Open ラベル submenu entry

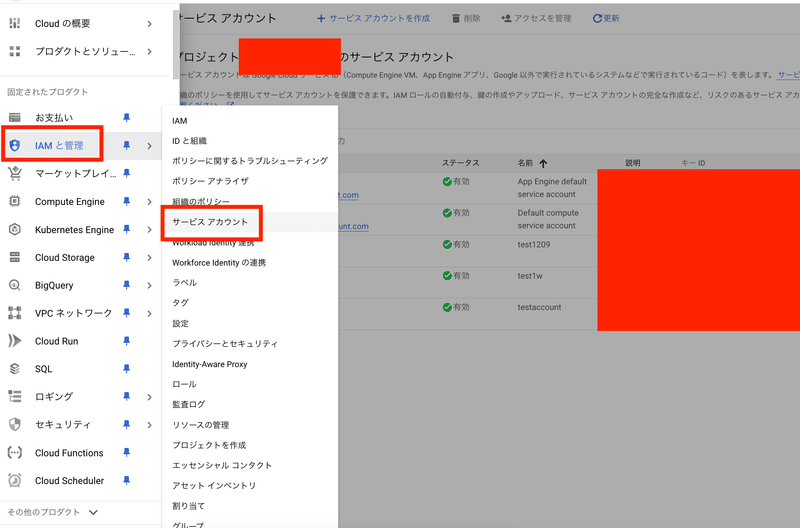tap(184, 283)
